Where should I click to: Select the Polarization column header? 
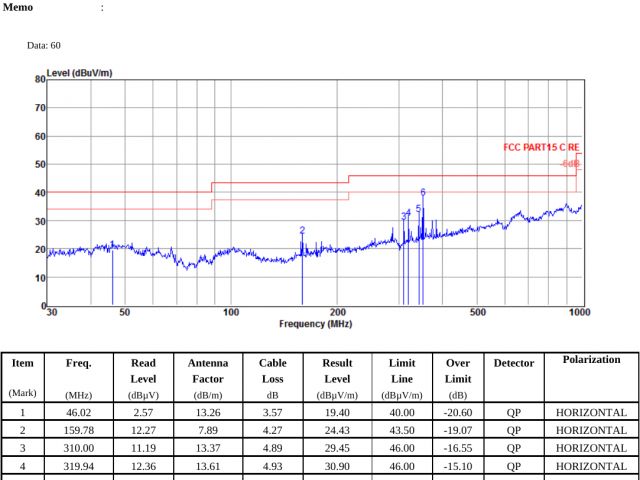591,360
